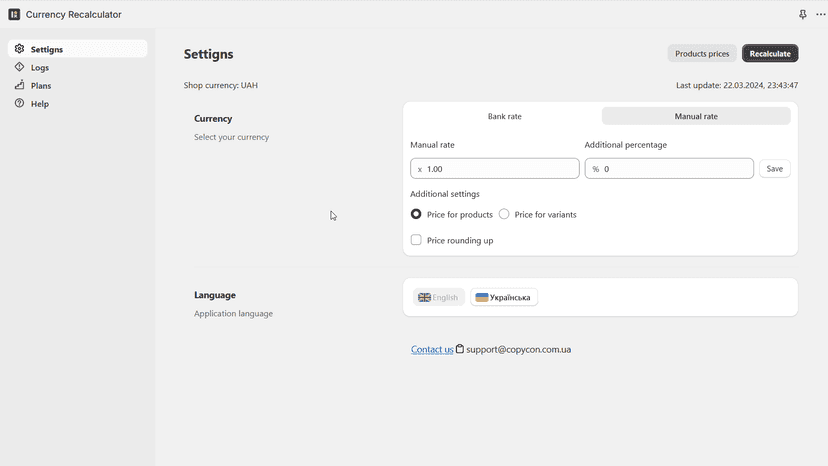Select the Price for variants radio button
This screenshot has width=828, height=466.
point(504,214)
